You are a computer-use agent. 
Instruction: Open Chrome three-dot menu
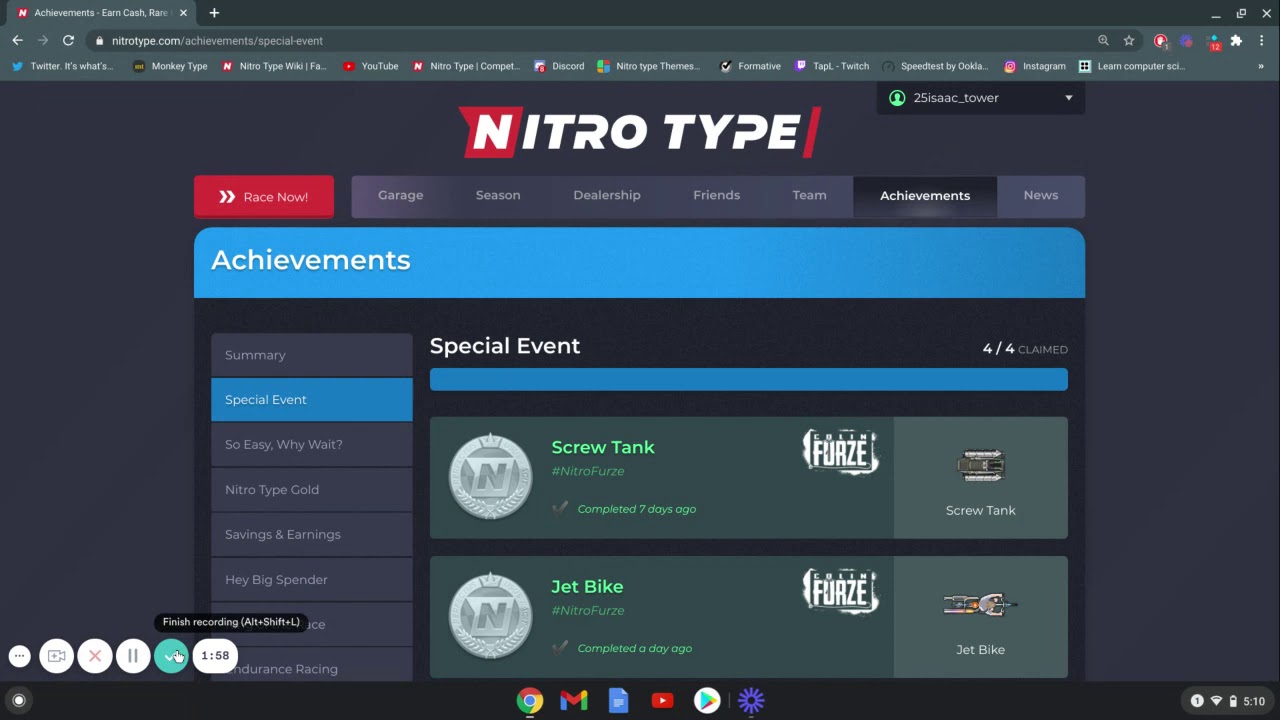coord(1261,41)
